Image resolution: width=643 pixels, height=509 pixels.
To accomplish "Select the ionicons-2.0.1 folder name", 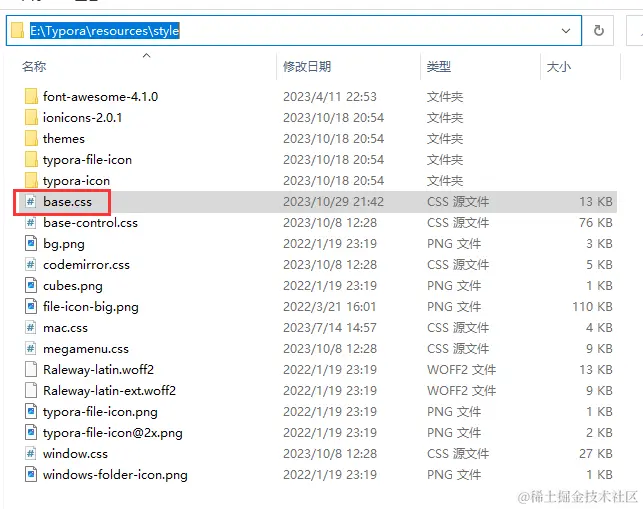I will pyautogui.click(x=82, y=117).
